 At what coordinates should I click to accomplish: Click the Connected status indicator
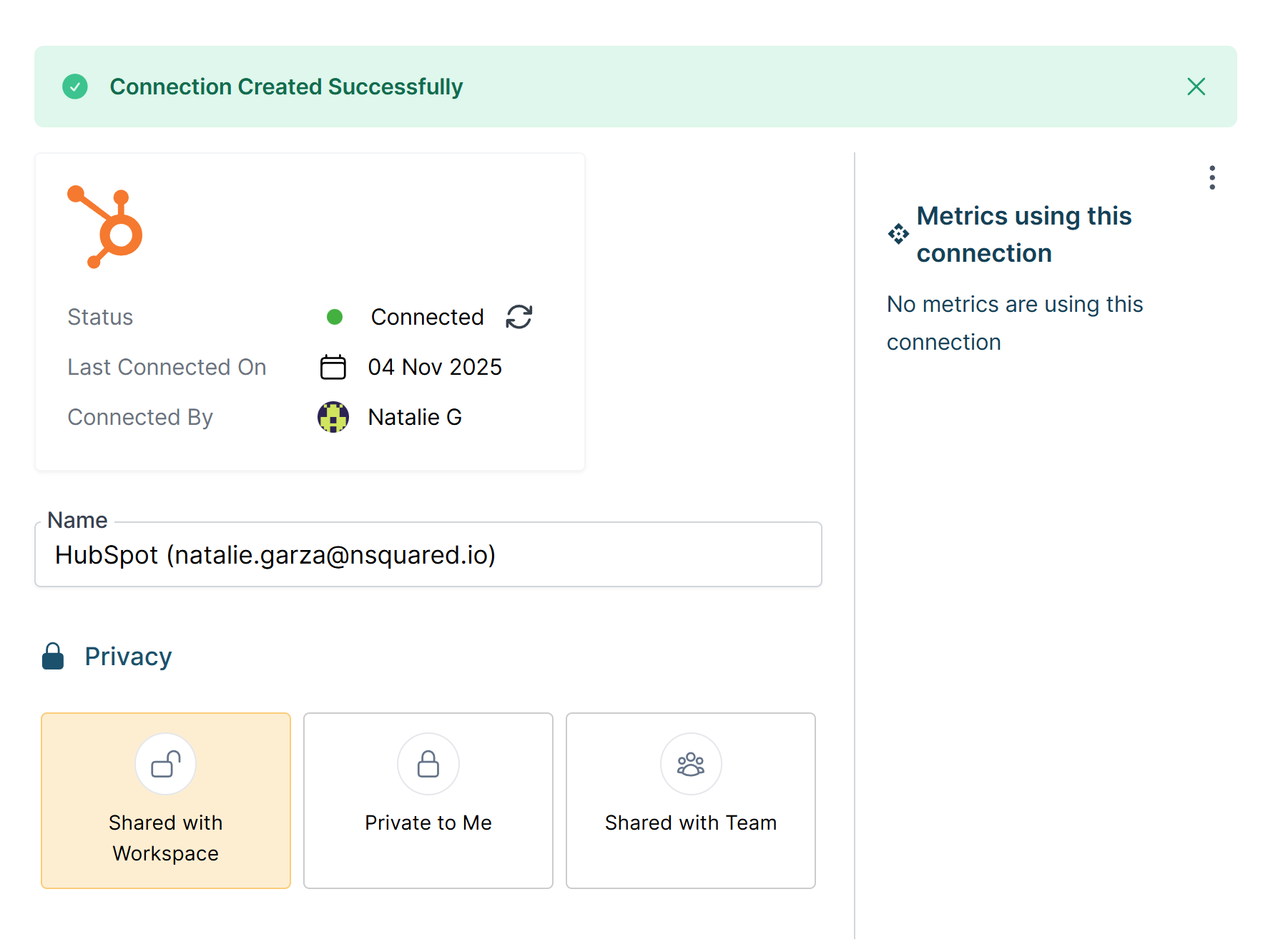click(x=427, y=317)
